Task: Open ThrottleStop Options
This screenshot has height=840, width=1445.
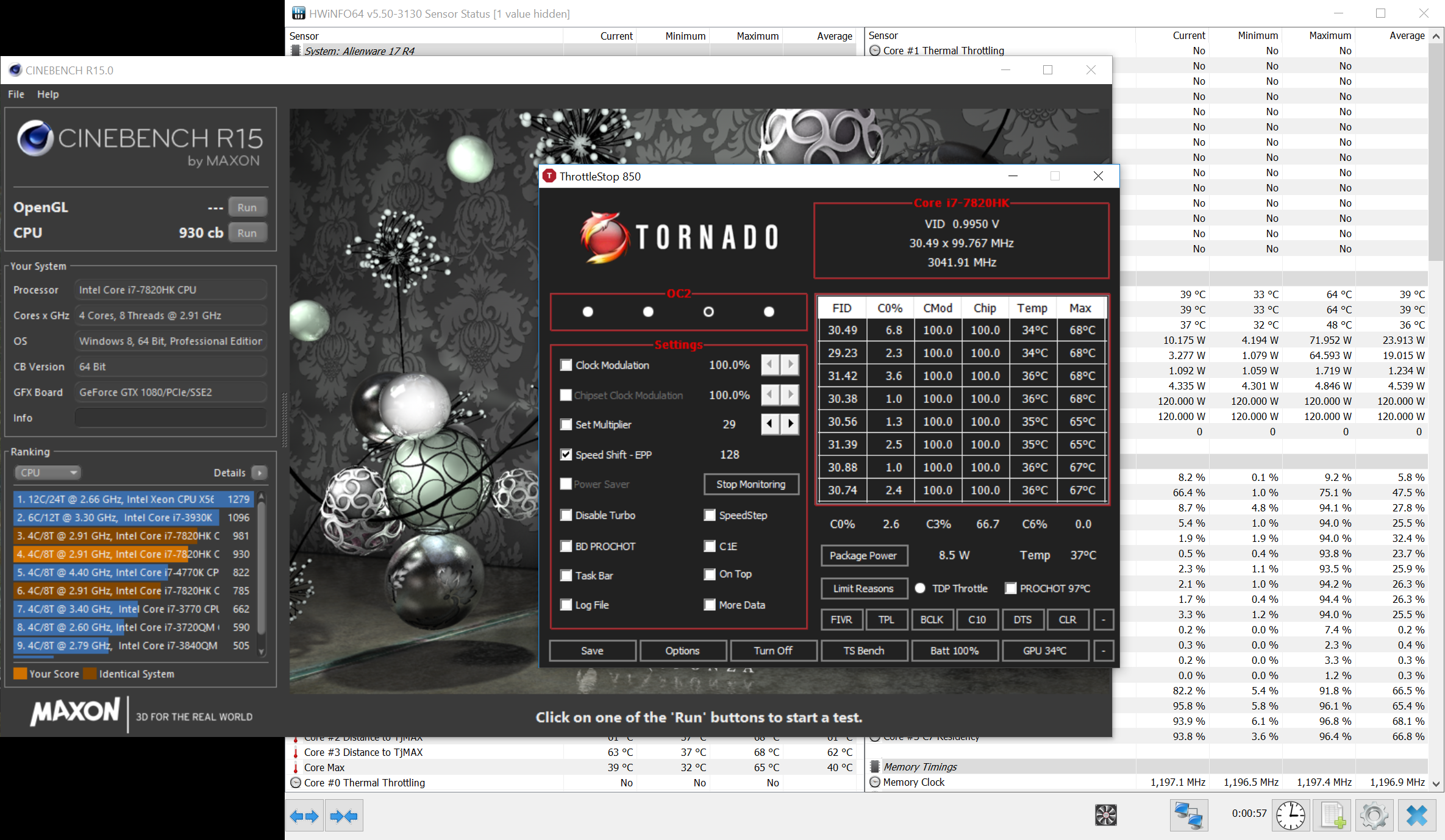Action: click(x=682, y=650)
